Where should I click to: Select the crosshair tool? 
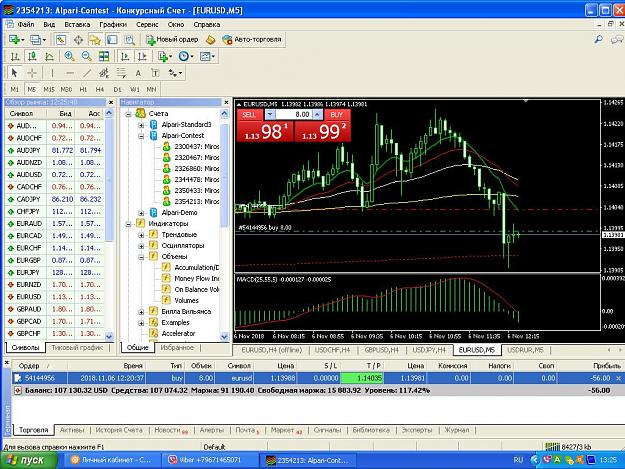[32, 73]
